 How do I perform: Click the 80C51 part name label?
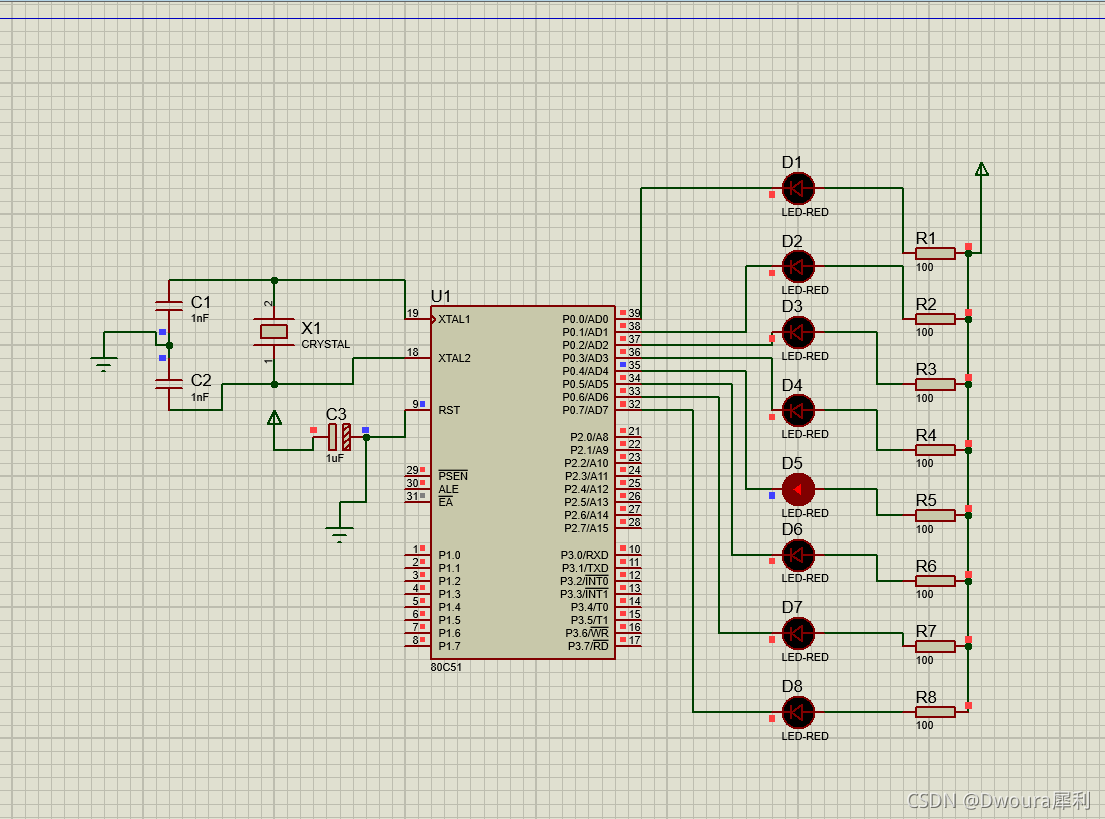tap(446, 667)
